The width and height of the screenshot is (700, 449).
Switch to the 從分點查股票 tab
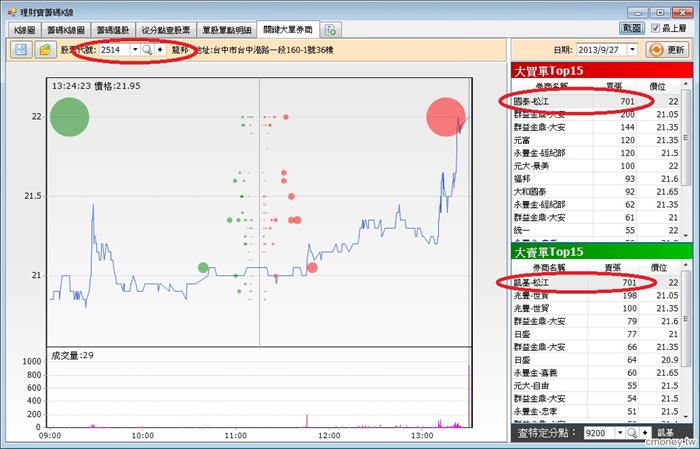coord(166,30)
